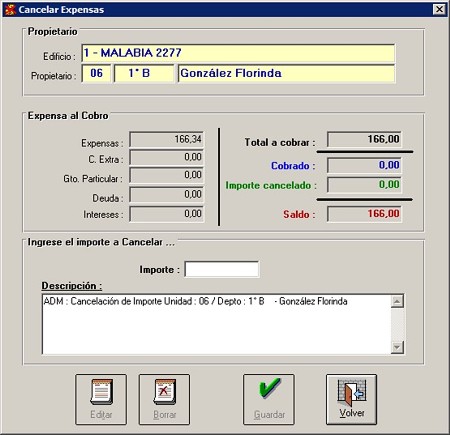
Task: Click the Intereses amount field
Action: tap(167, 214)
